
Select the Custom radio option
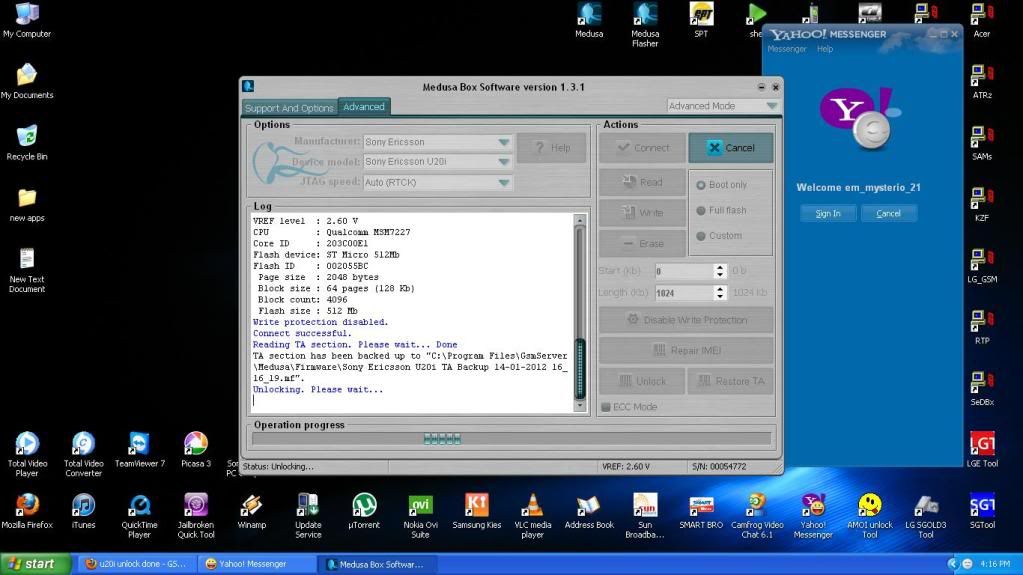click(x=701, y=236)
